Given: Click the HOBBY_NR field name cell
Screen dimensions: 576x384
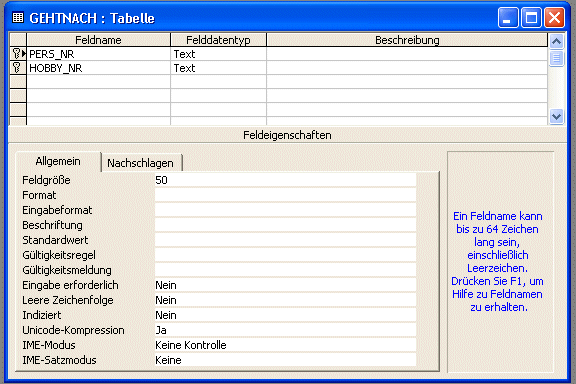Looking at the screenshot, I should click(98, 68).
